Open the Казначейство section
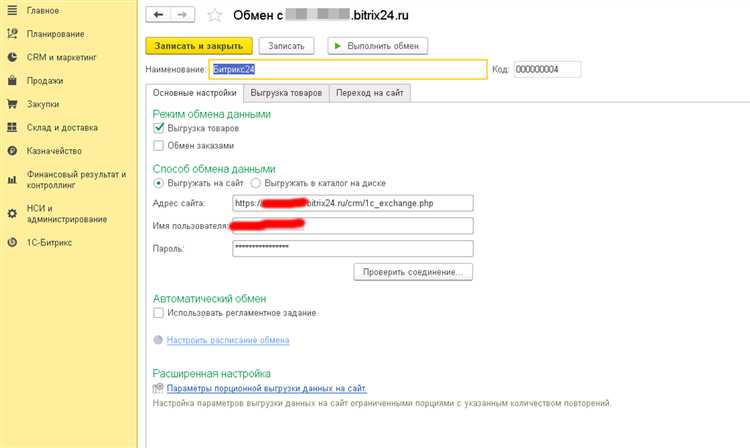 click(x=54, y=151)
